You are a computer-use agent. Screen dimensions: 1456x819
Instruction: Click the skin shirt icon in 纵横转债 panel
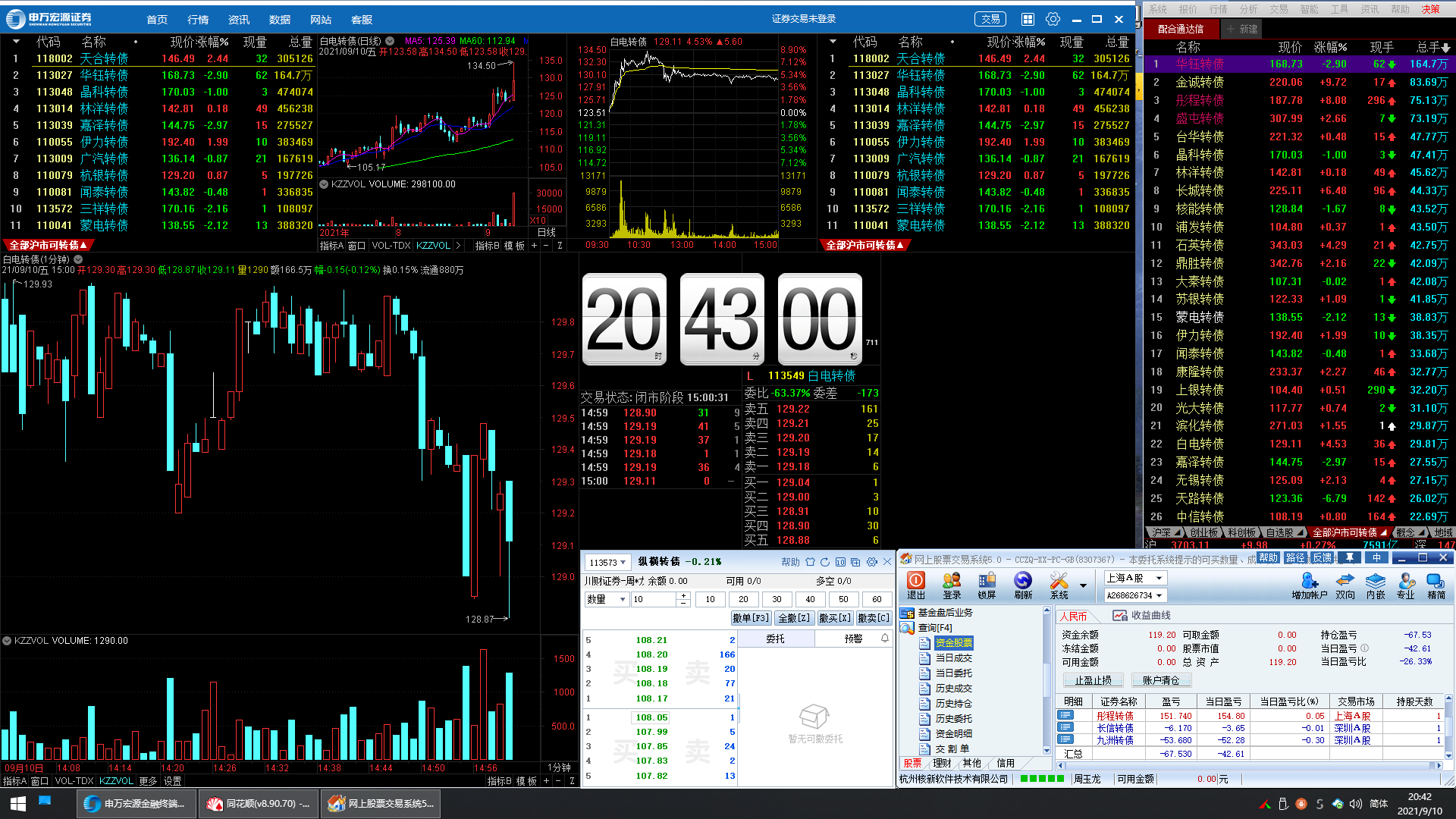pos(811,562)
